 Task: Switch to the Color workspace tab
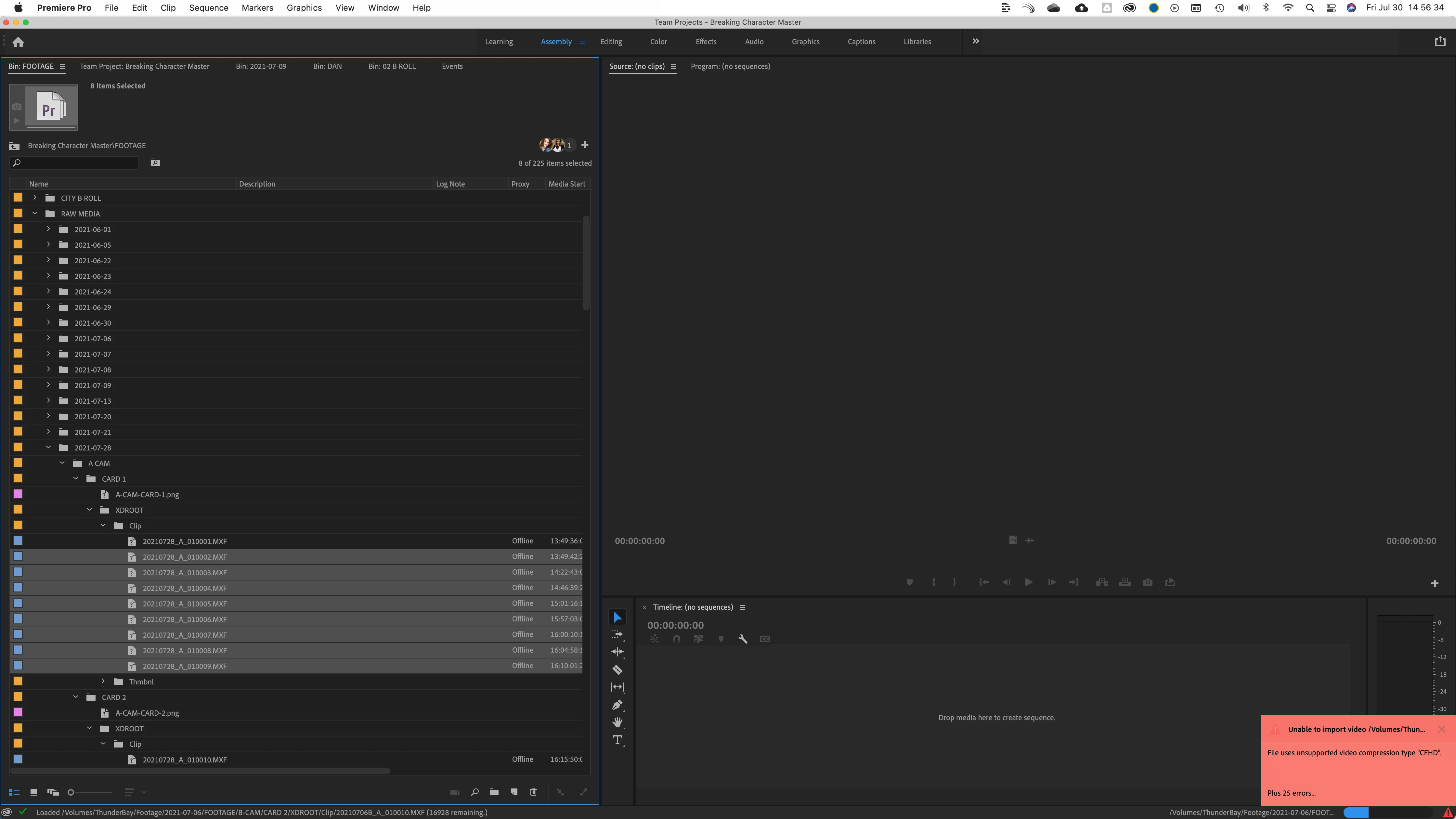658,42
